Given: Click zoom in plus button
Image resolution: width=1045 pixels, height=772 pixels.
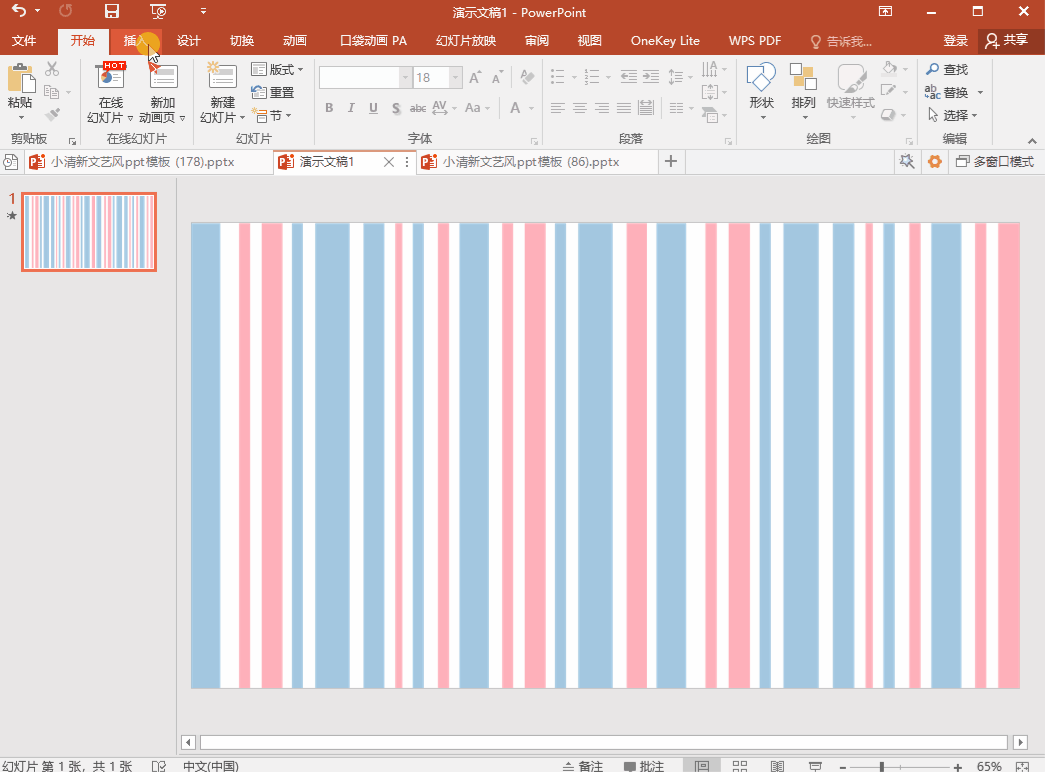Looking at the screenshot, I should pyautogui.click(x=958, y=767).
